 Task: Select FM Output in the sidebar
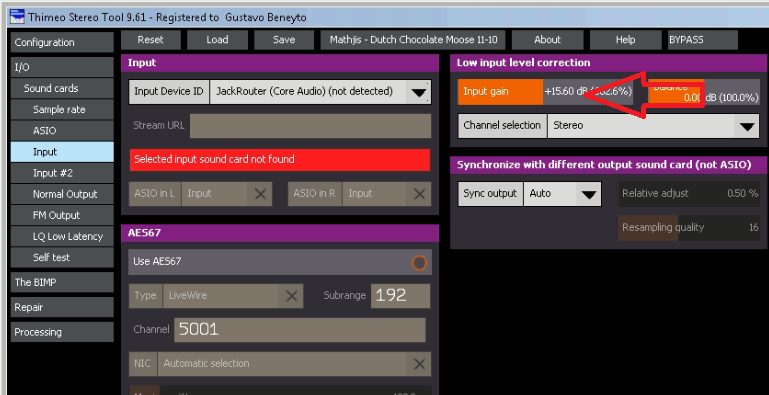click(62, 215)
